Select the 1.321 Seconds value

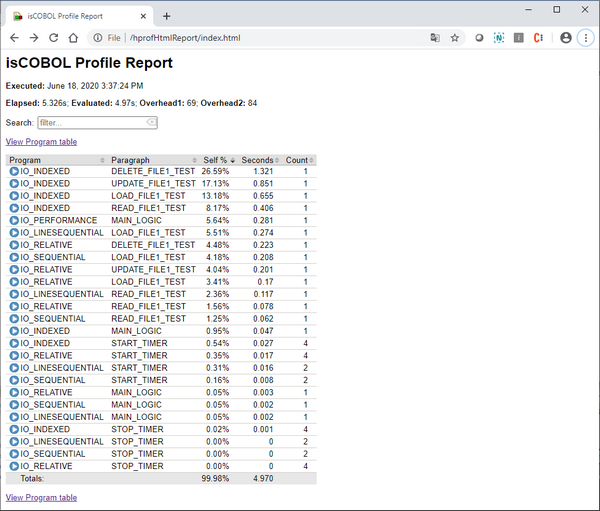coord(263,171)
